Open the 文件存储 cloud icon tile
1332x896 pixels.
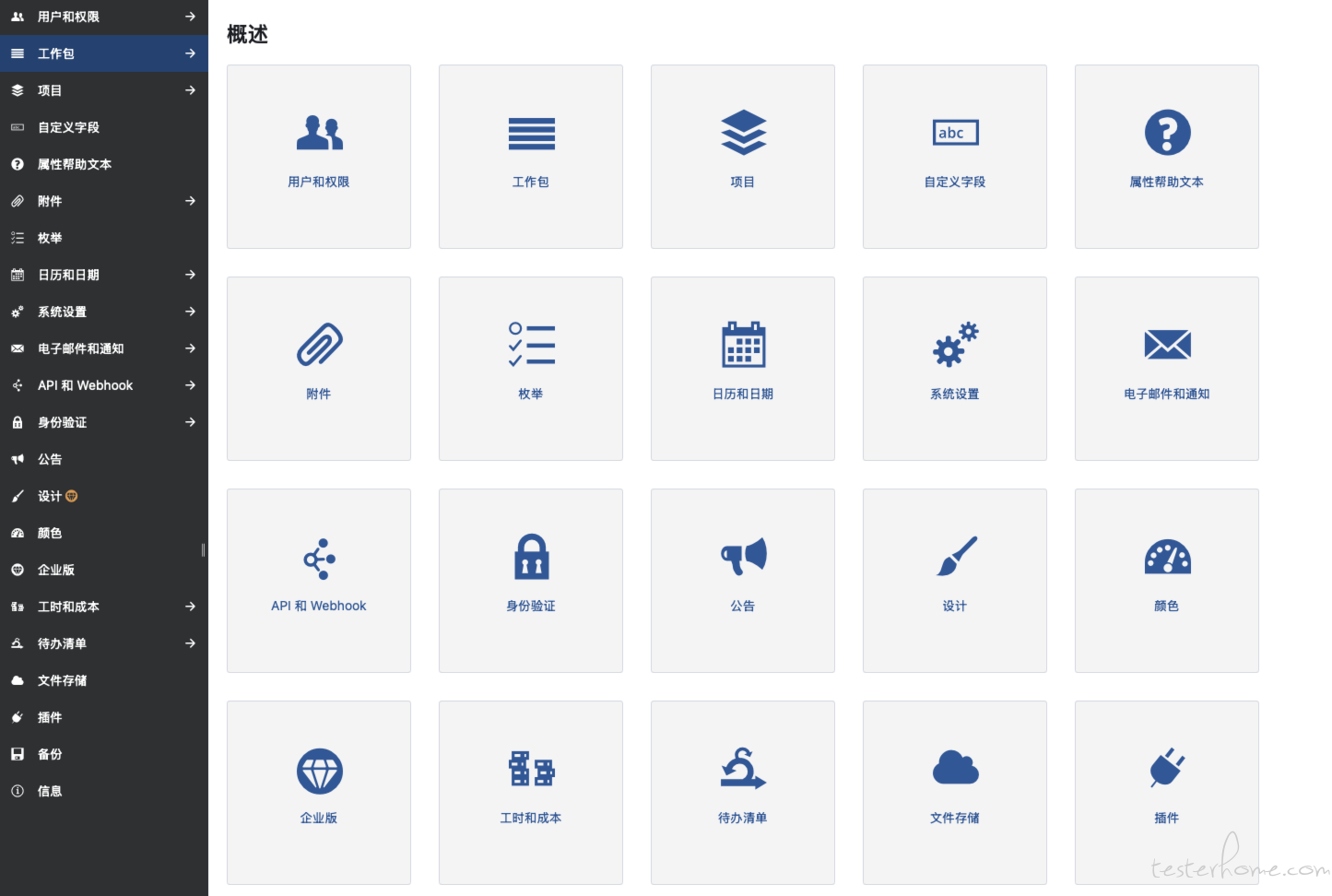point(955,793)
